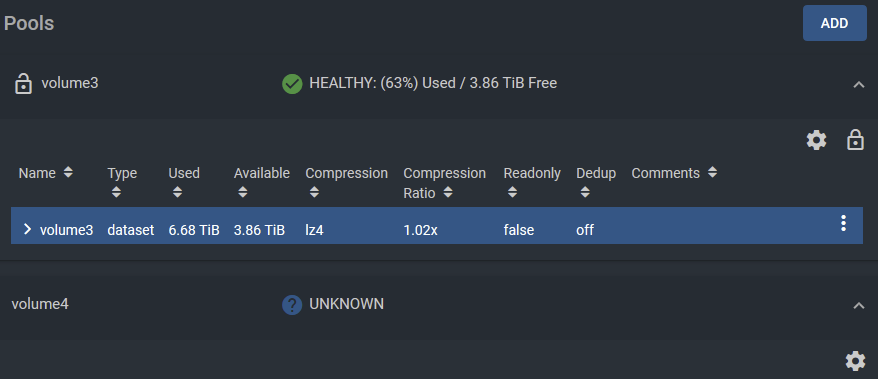Expand the volume3 dataset tree row
The height and width of the screenshot is (379, 878).
(x=27, y=229)
